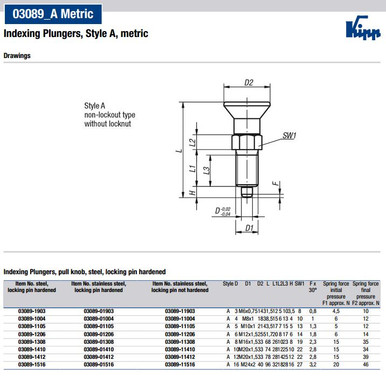Click the D1 dimension label below the drawing
386x377 pixels.
[x=249, y=228]
